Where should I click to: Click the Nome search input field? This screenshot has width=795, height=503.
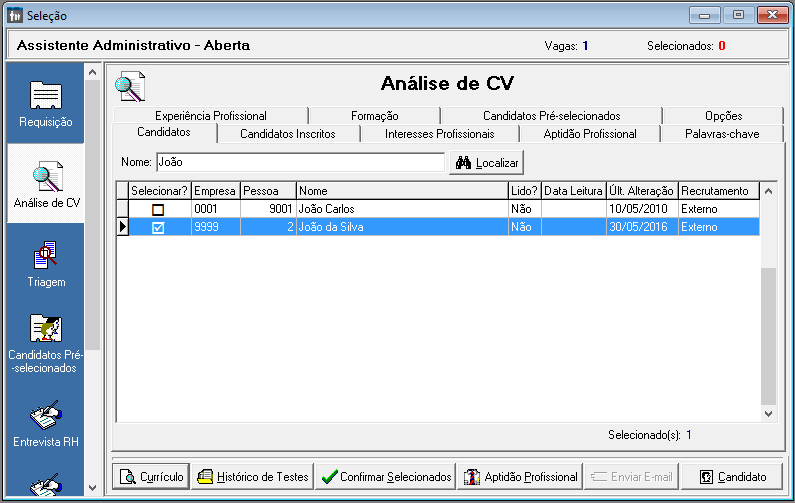299,162
